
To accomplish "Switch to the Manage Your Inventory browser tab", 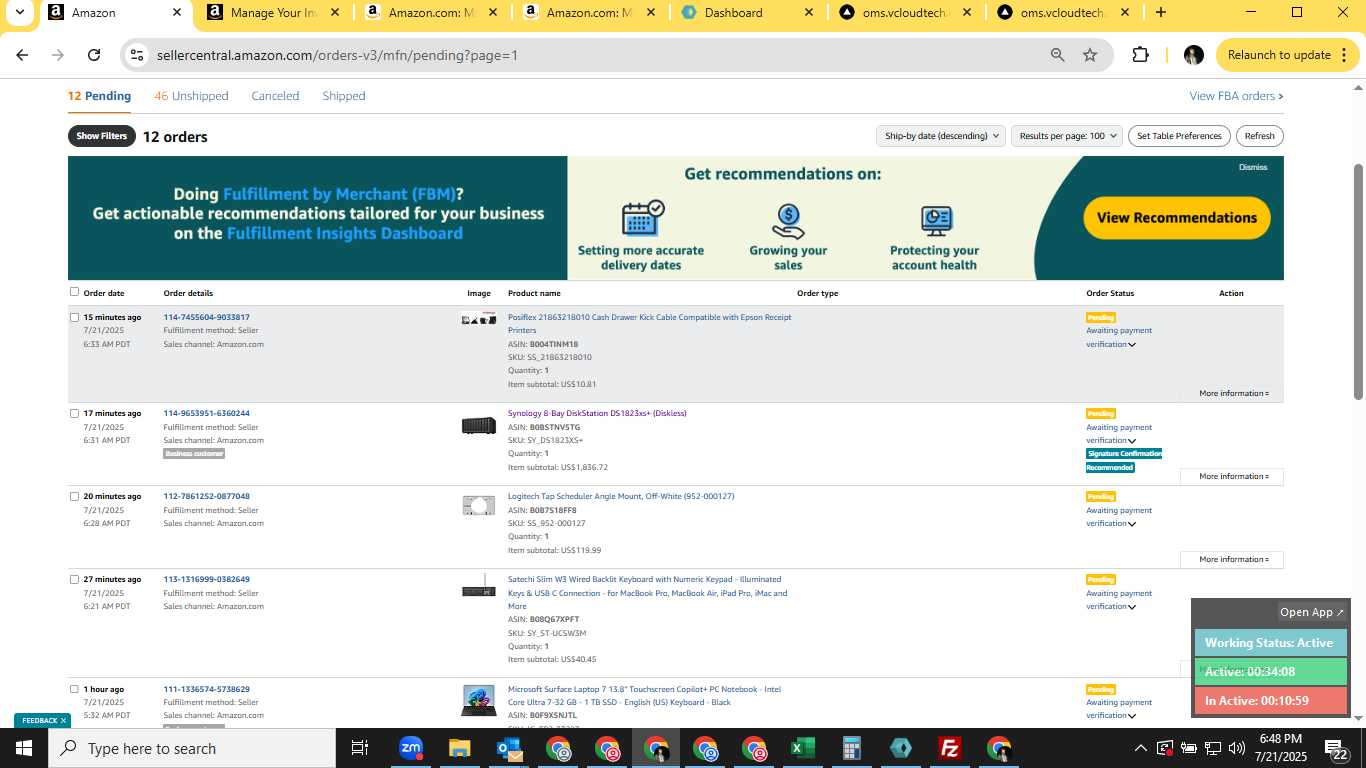I will click(273, 13).
